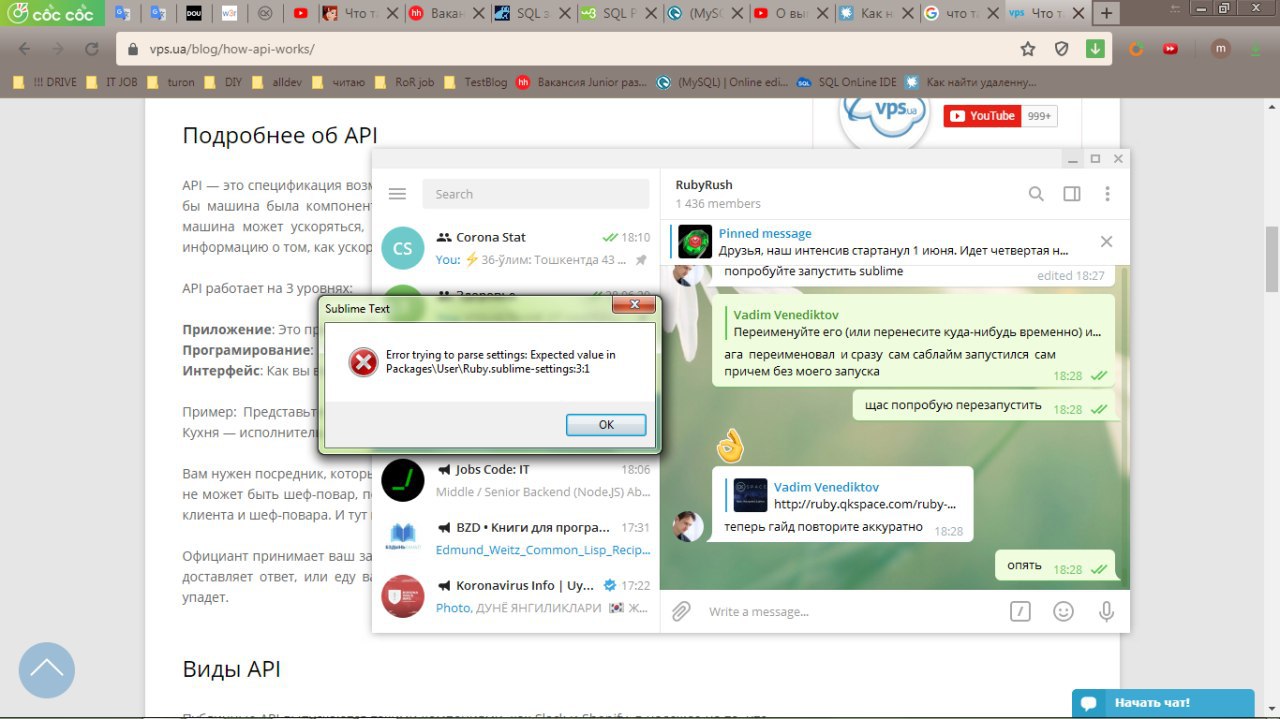Search within the RubyRush chat
The image size is (1280, 719).
[x=1037, y=194]
